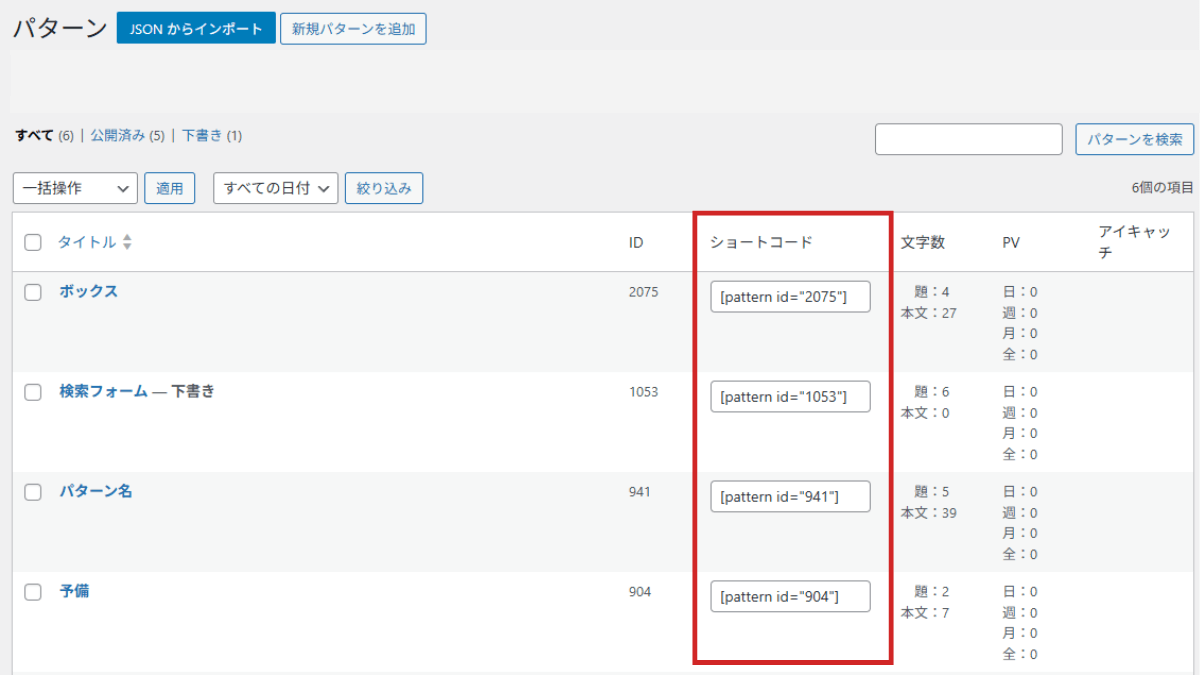Click the JSON からインポート button
The width and height of the screenshot is (1200, 675).
click(x=196, y=28)
